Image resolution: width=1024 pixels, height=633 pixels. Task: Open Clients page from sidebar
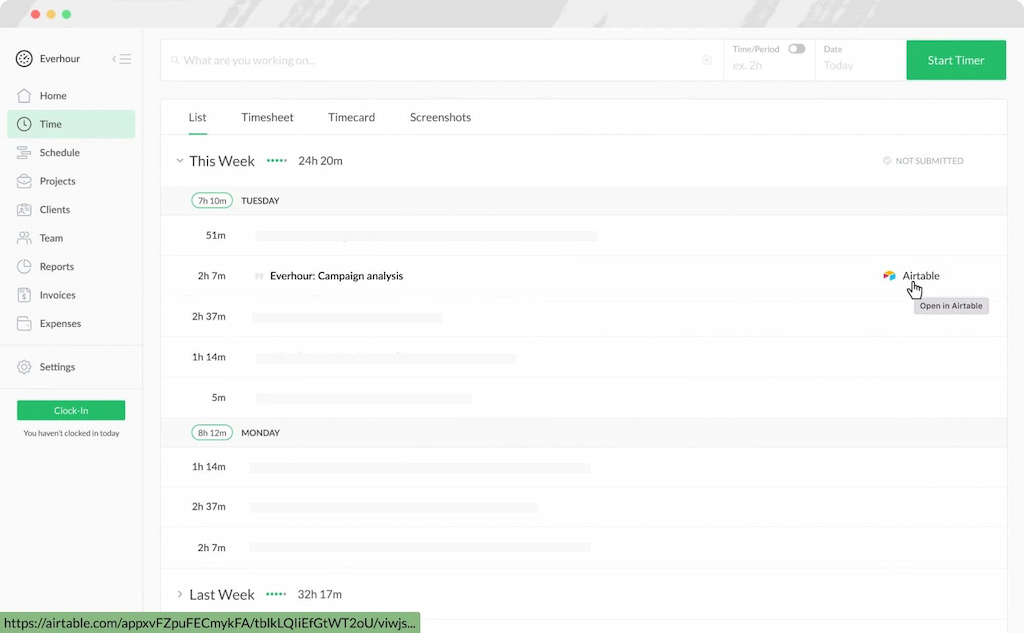pos(71,210)
